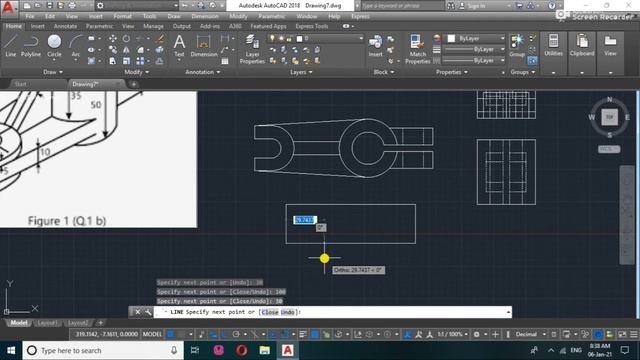
Task: Click the cancel X on command line
Action: 138,312
